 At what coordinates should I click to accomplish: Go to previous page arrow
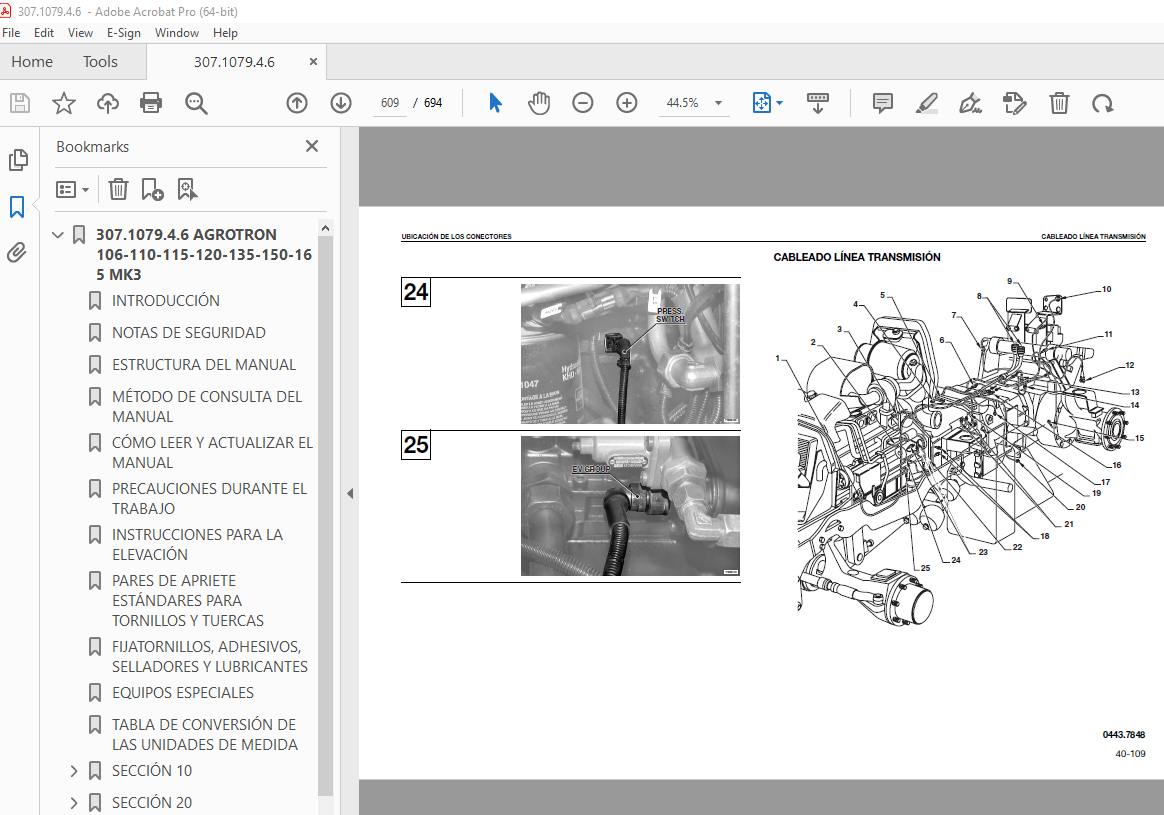click(x=297, y=103)
